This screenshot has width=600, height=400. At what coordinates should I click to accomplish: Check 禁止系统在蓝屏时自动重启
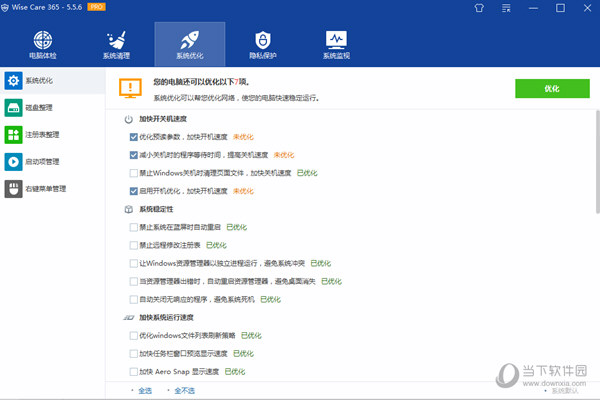pos(134,227)
